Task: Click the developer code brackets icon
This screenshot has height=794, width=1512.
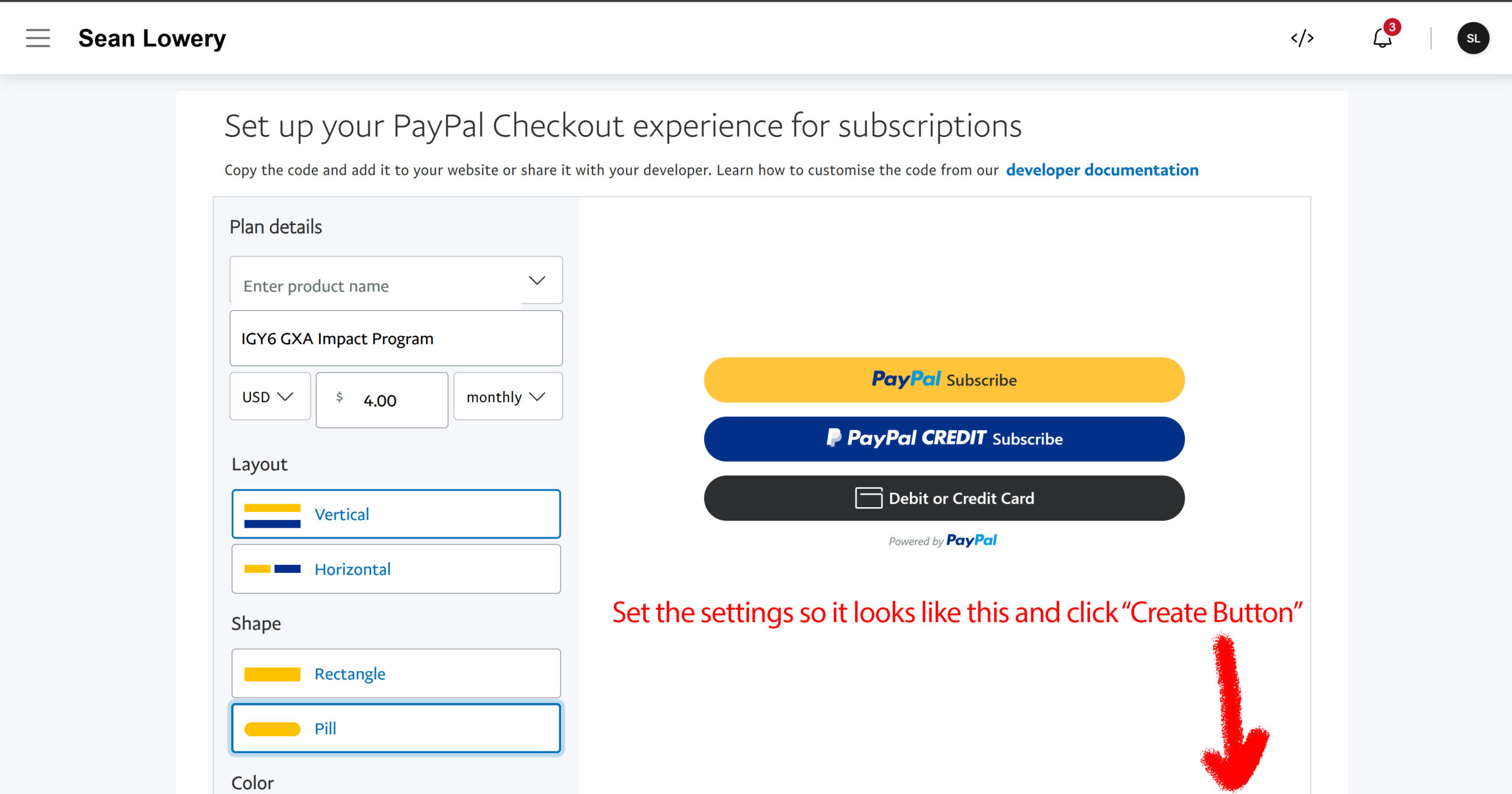Action: (x=1302, y=38)
